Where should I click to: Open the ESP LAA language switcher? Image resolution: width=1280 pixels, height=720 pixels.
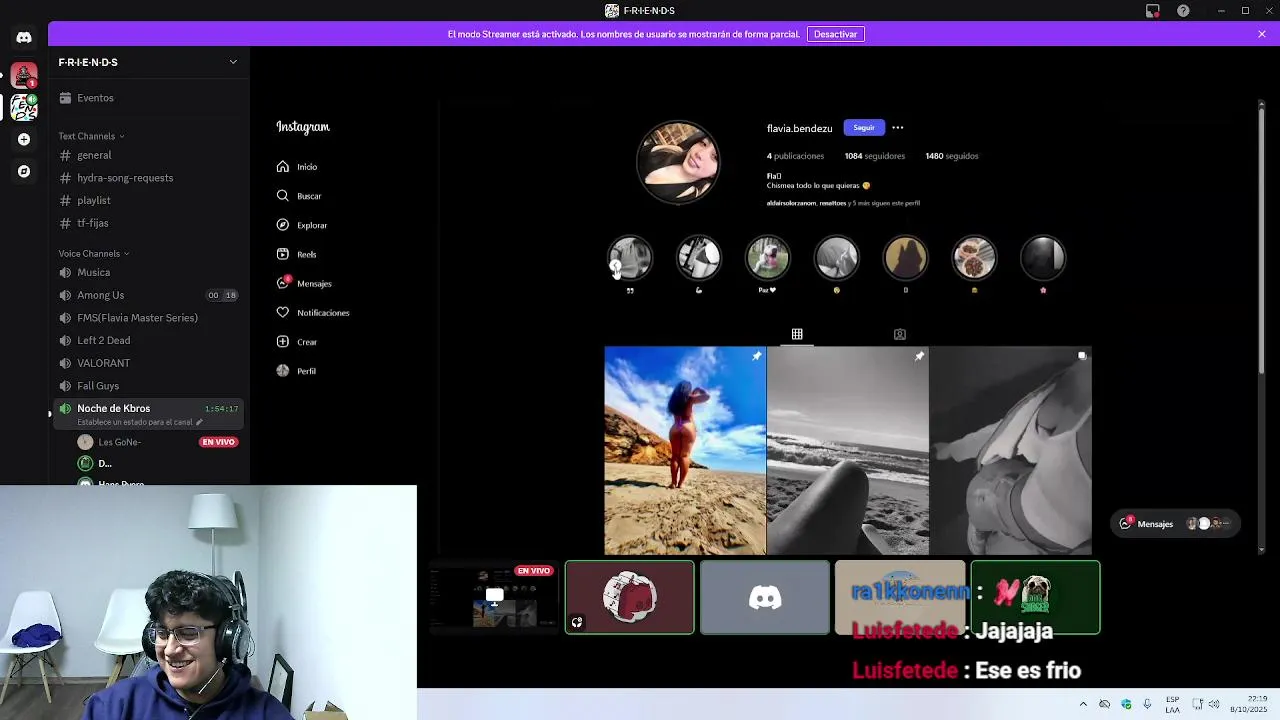point(1173,704)
